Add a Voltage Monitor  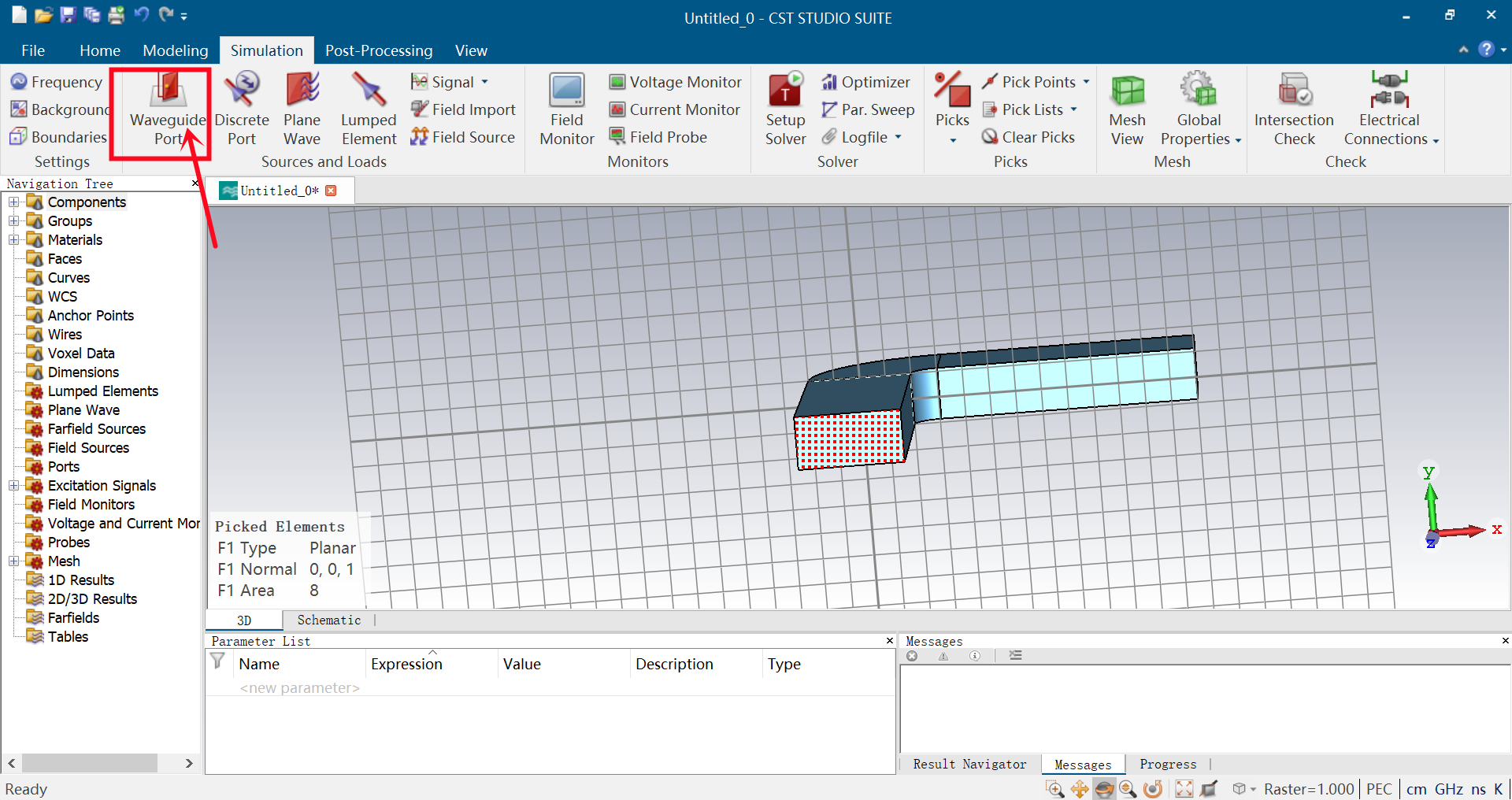[x=676, y=82]
